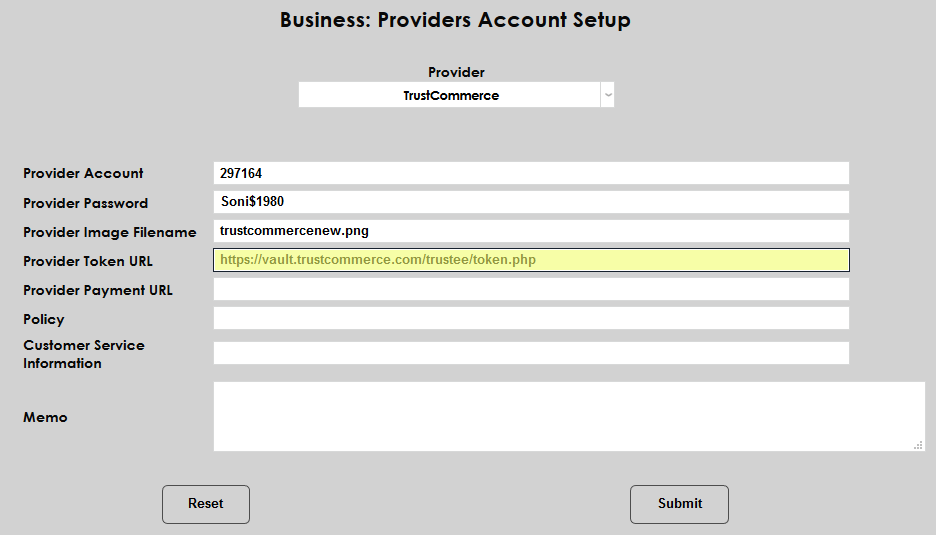The width and height of the screenshot is (936, 535).
Task: Click the Business: Providers Account Setup heading
Action: click(455, 20)
